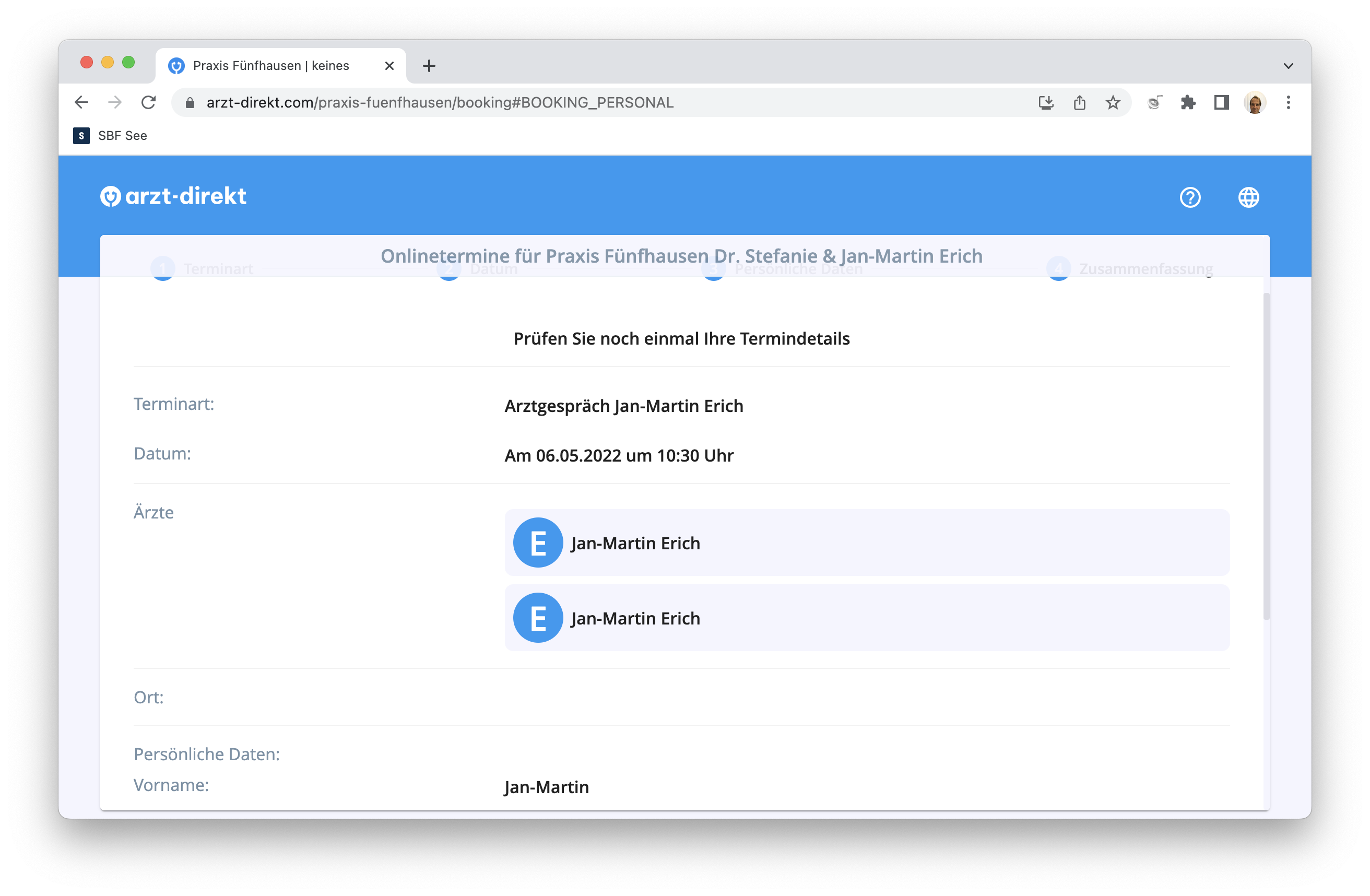Select the first Jan-Martin Erich doctor card
The width and height of the screenshot is (1370, 896).
point(867,543)
